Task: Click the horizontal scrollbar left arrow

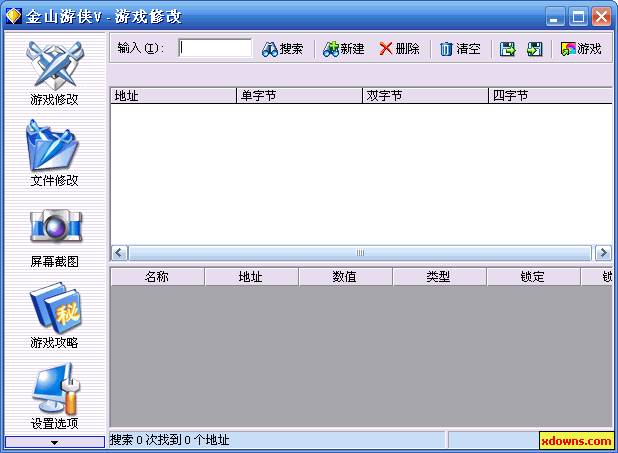Action: [x=119, y=253]
